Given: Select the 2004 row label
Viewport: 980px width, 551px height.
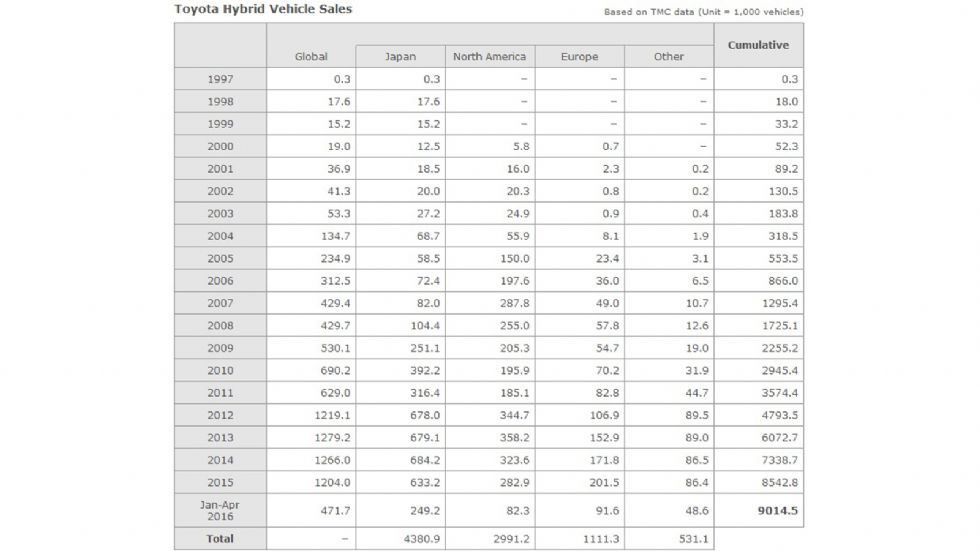Looking at the screenshot, I should [220, 236].
